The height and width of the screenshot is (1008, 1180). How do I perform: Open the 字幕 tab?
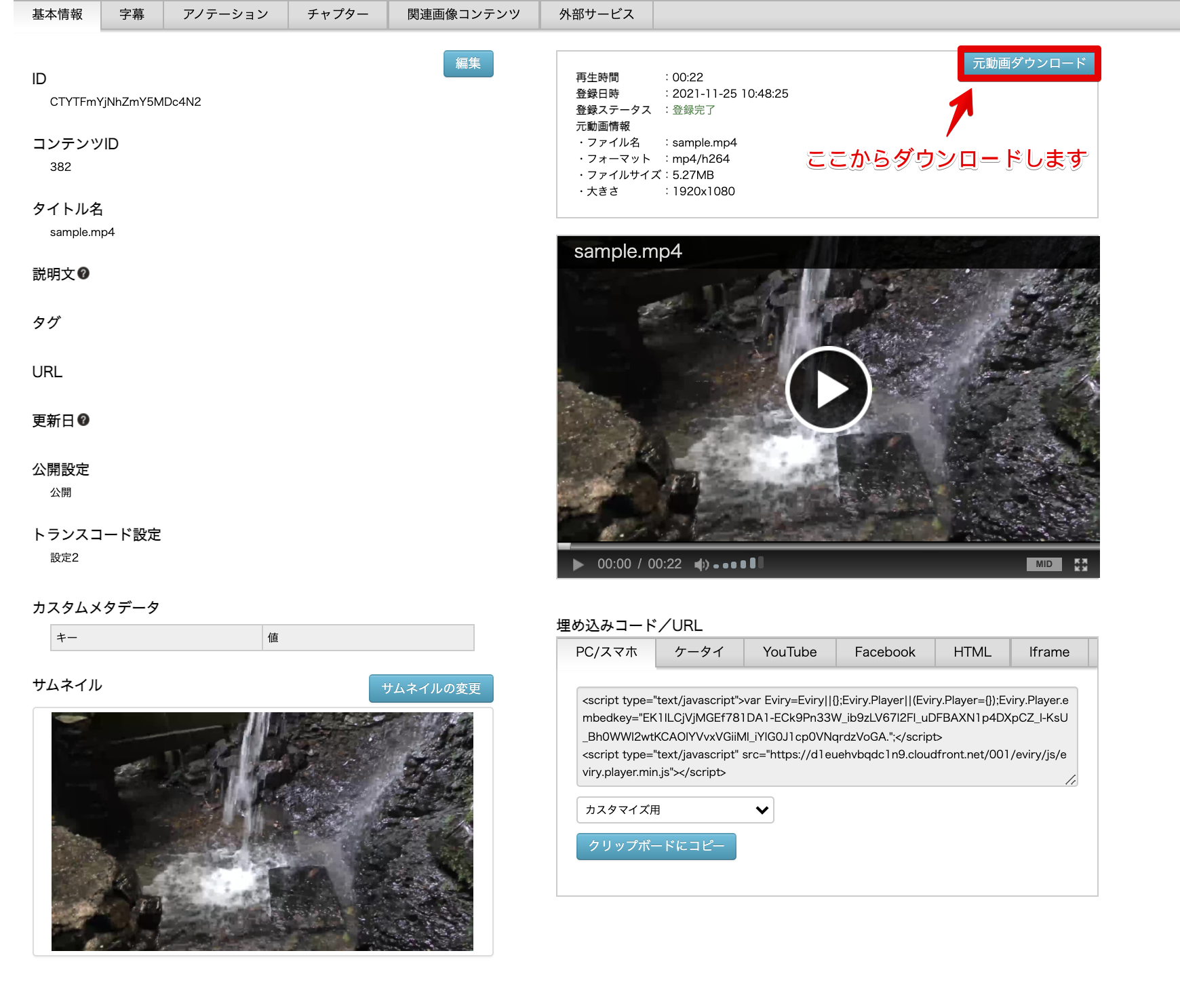132,15
